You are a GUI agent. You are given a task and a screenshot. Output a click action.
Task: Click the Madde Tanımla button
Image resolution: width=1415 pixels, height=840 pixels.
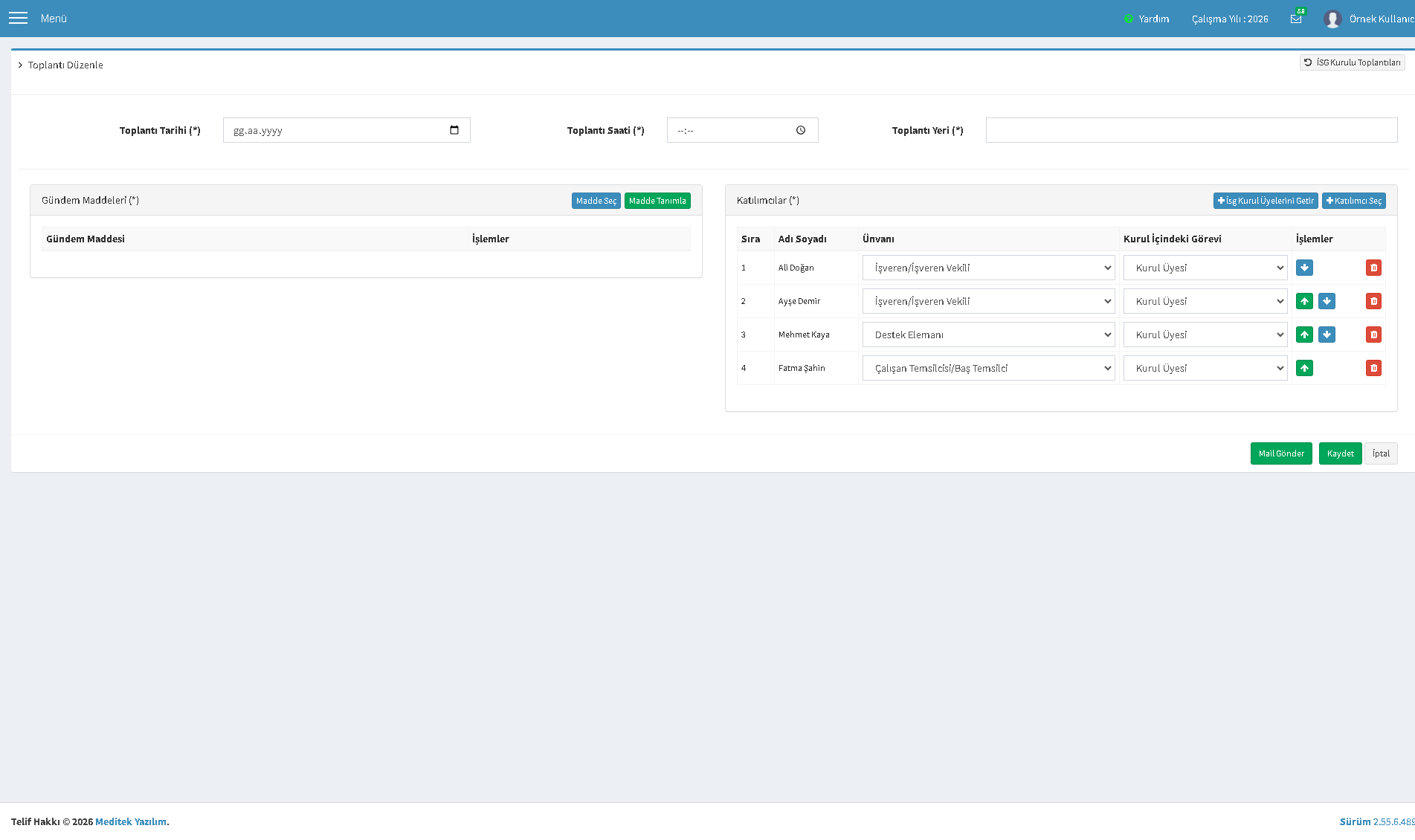657,201
